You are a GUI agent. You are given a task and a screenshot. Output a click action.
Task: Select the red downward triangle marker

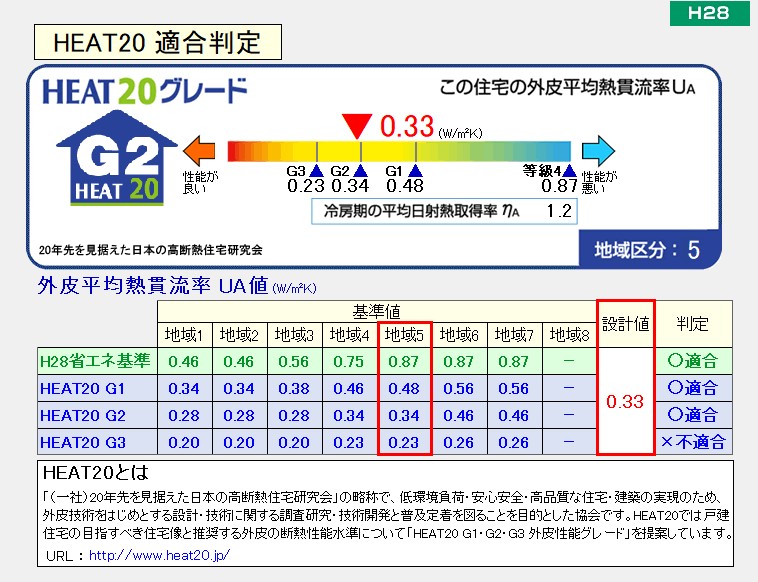coord(356,126)
